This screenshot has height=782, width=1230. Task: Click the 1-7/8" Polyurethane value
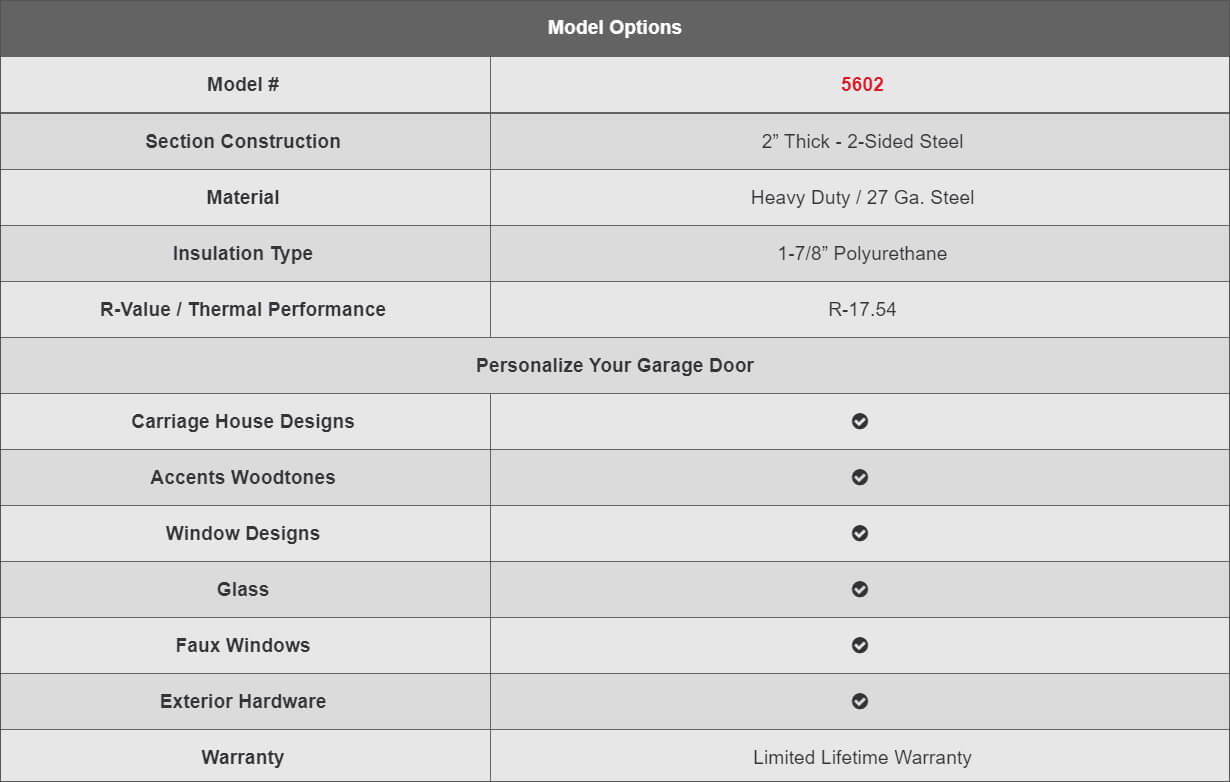(862, 253)
